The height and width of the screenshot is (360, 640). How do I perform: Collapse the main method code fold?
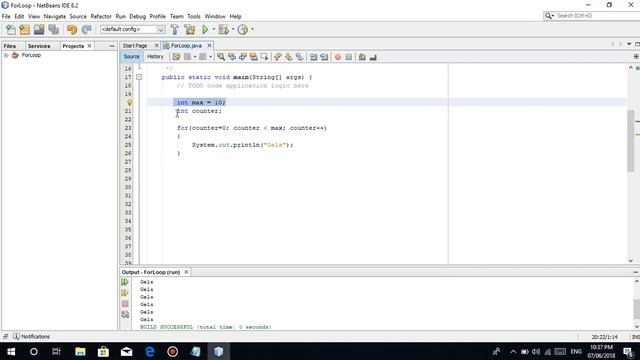pyautogui.click(x=139, y=77)
